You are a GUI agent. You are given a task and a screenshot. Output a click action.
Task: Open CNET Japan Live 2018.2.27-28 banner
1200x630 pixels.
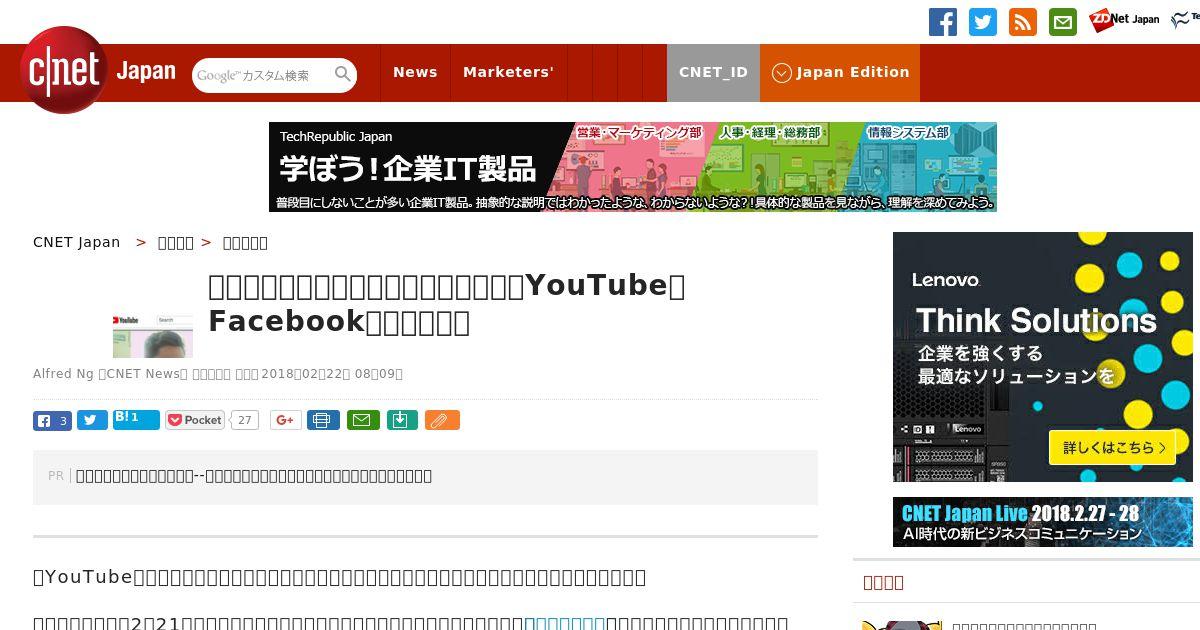pos(1043,522)
